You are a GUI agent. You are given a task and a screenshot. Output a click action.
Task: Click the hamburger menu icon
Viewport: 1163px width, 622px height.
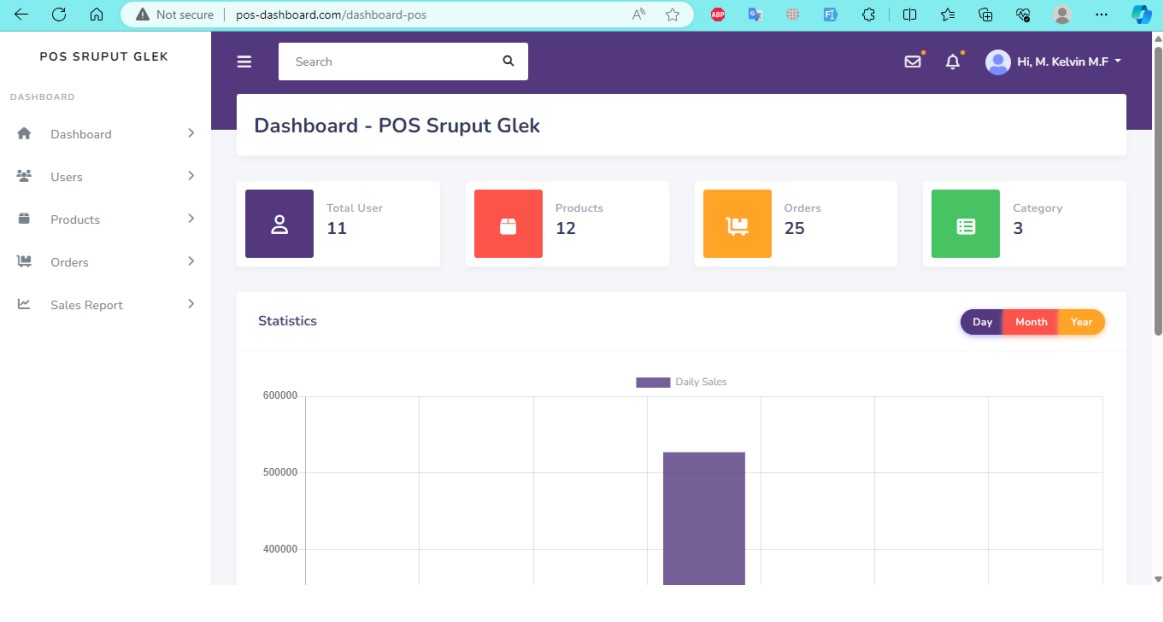(x=244, y=62)
